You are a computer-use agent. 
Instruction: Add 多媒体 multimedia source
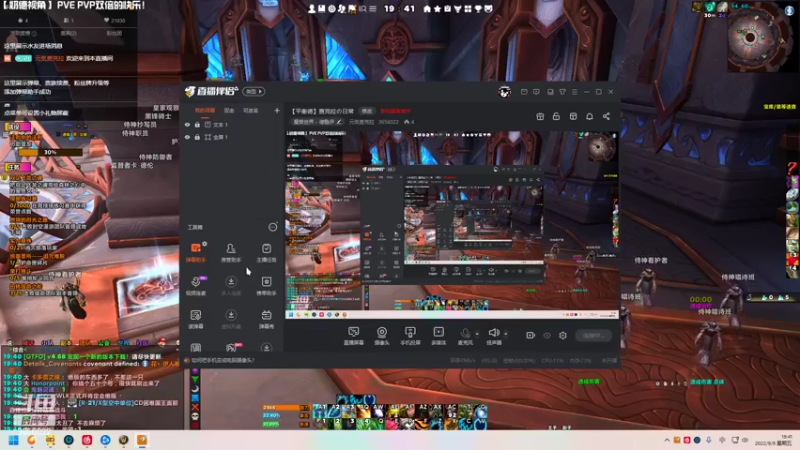[x=439, y=336]
